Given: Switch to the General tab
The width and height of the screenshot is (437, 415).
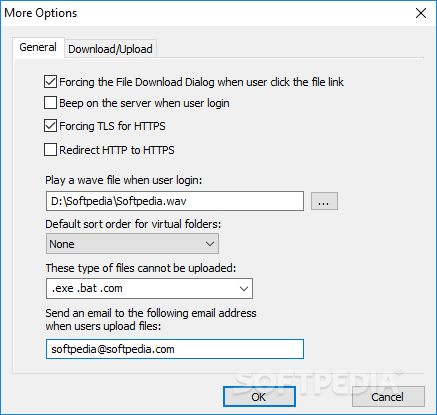Looking at the screenshot, I should coord(38,47).
